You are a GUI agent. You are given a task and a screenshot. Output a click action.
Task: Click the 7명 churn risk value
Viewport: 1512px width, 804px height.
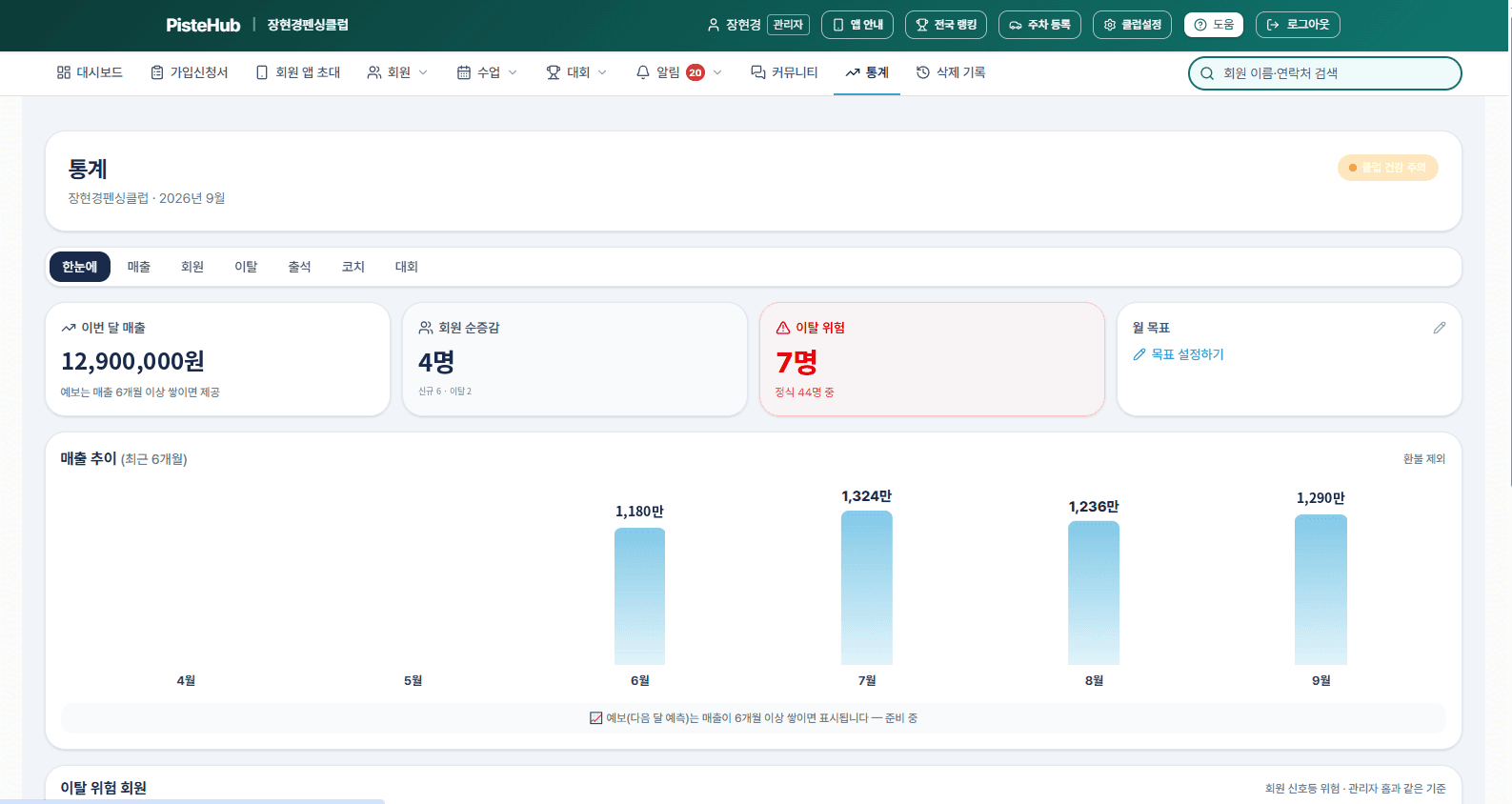(x=796, y=362)
